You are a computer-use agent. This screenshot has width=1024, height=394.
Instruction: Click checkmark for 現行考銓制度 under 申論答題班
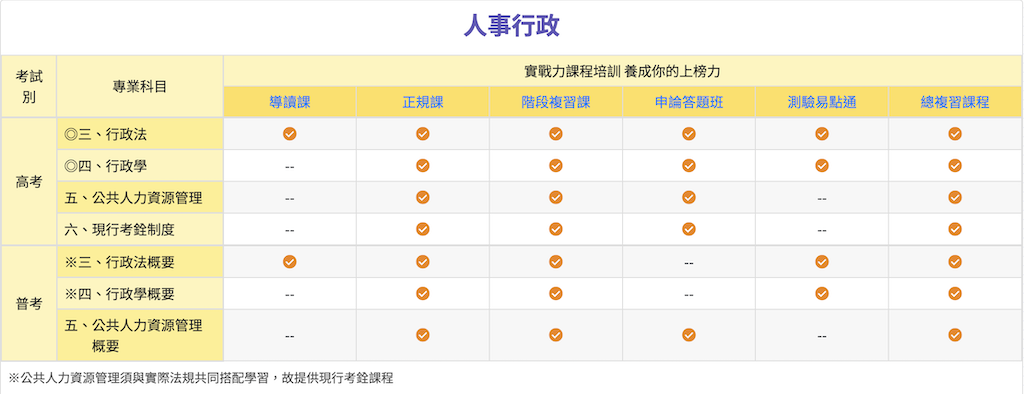pyautogui.click(x=689, y=229)
